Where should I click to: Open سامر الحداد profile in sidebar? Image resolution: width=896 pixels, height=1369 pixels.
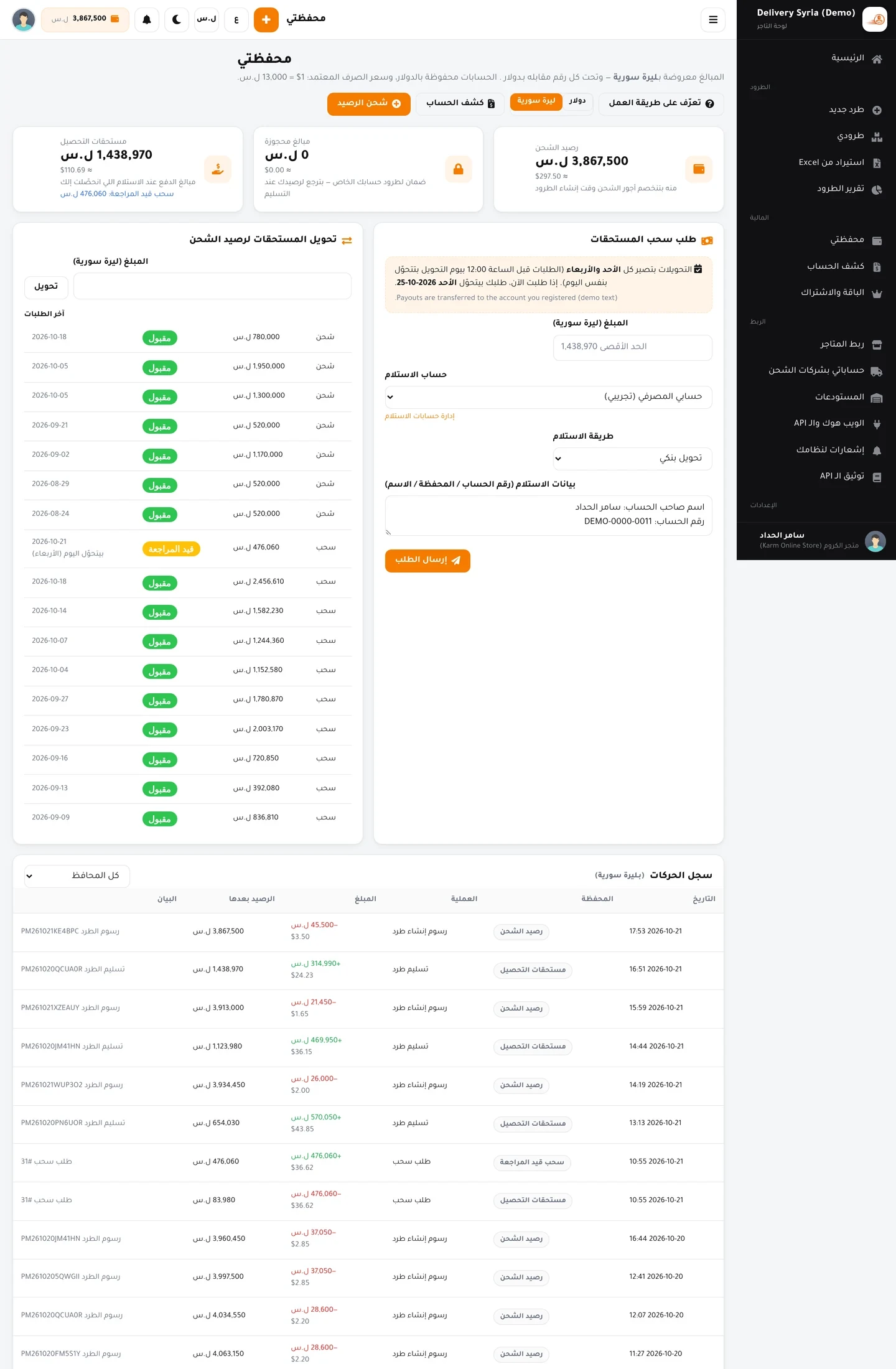tap(816, 541)
